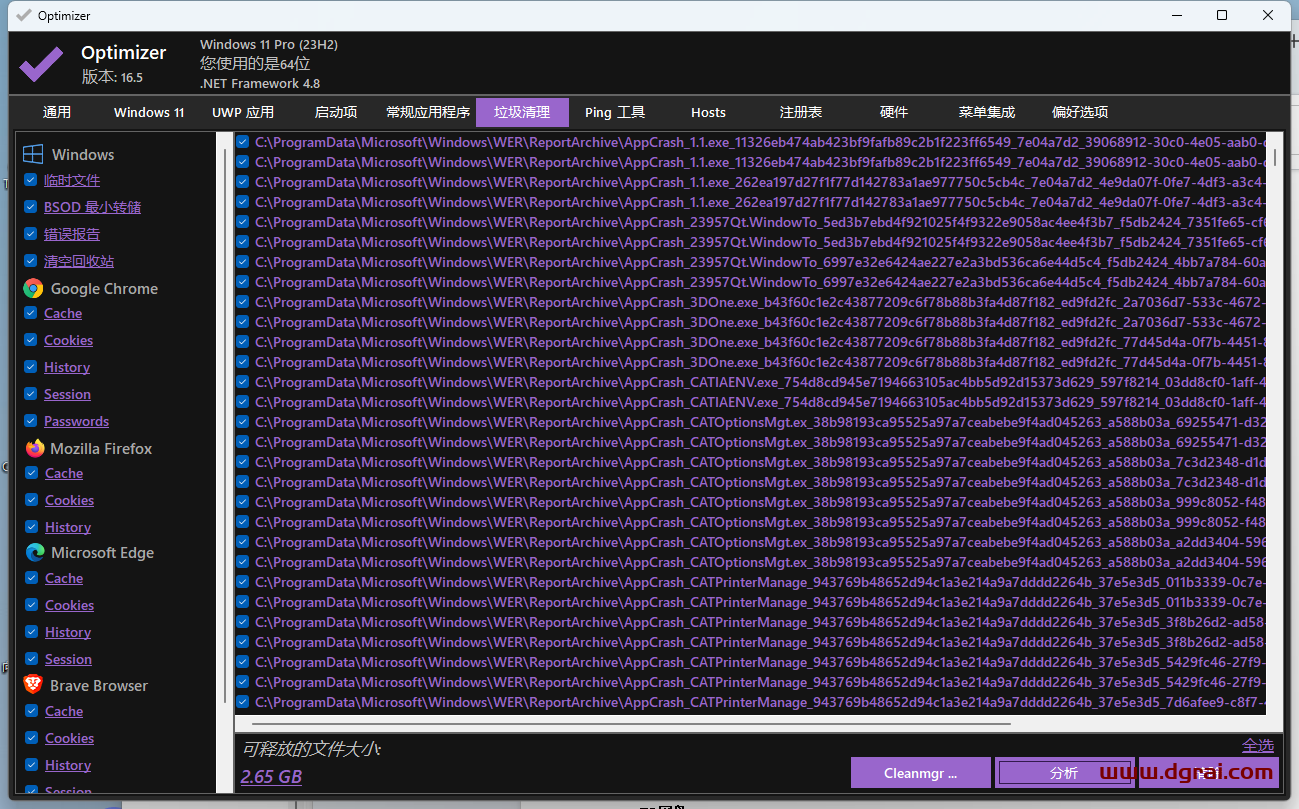Click the Mozilla Firefox icon in the sidebar
The image size is (1299, 809).
pos(35,448)
